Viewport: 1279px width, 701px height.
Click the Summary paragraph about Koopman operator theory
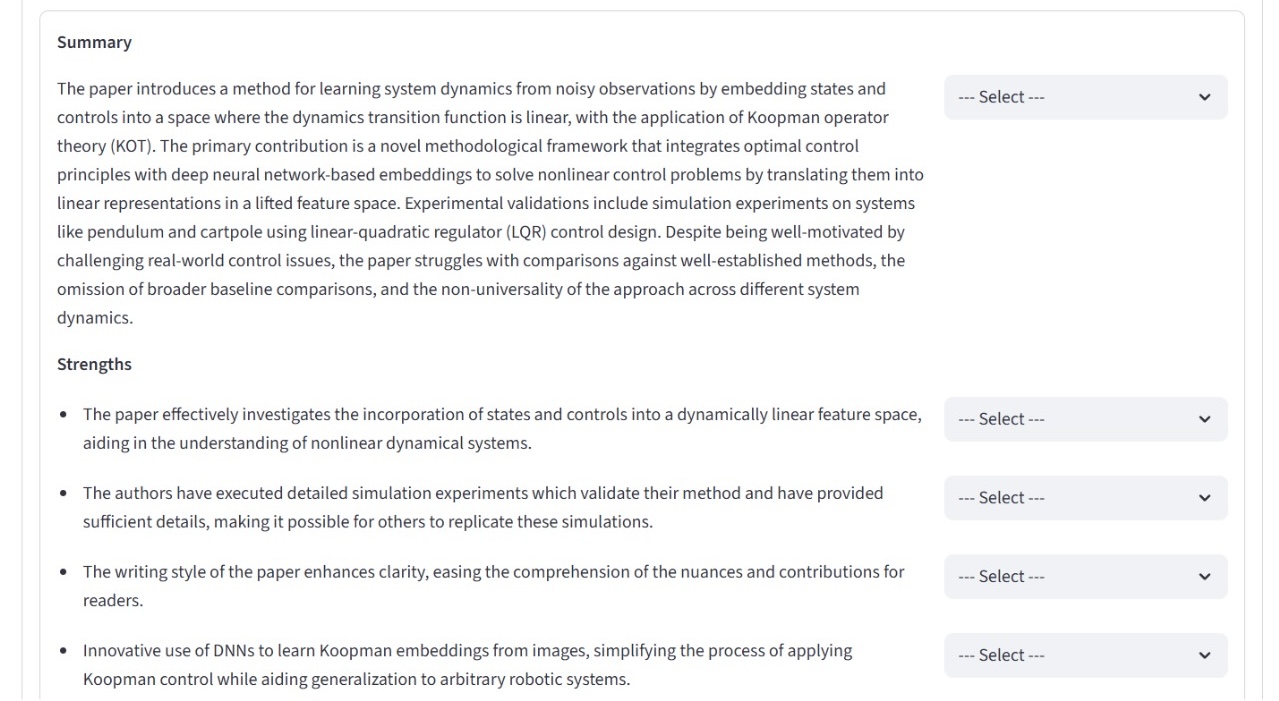coord(490,203)
